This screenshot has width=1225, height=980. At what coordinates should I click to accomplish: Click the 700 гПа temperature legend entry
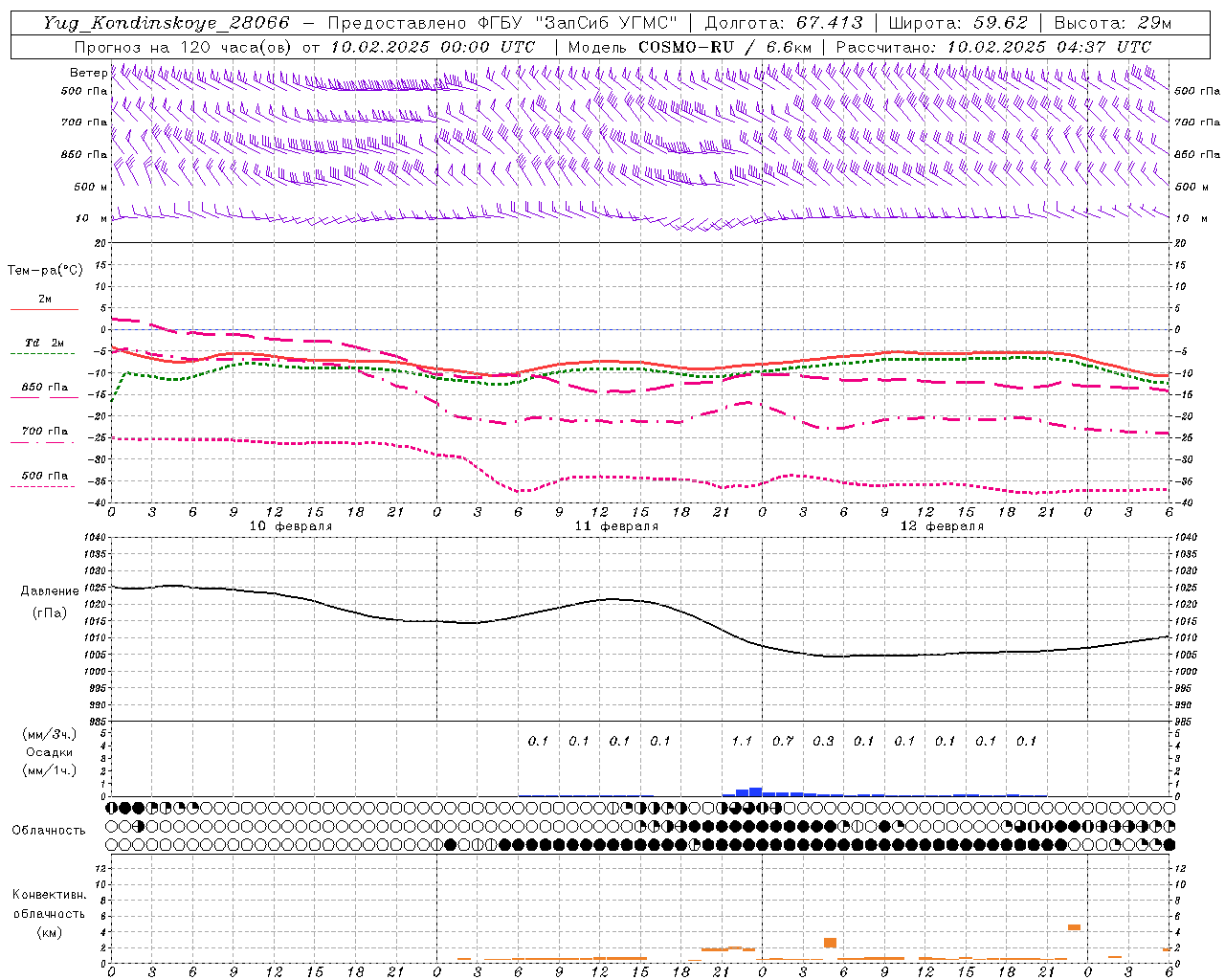click(x=45, y=432)
